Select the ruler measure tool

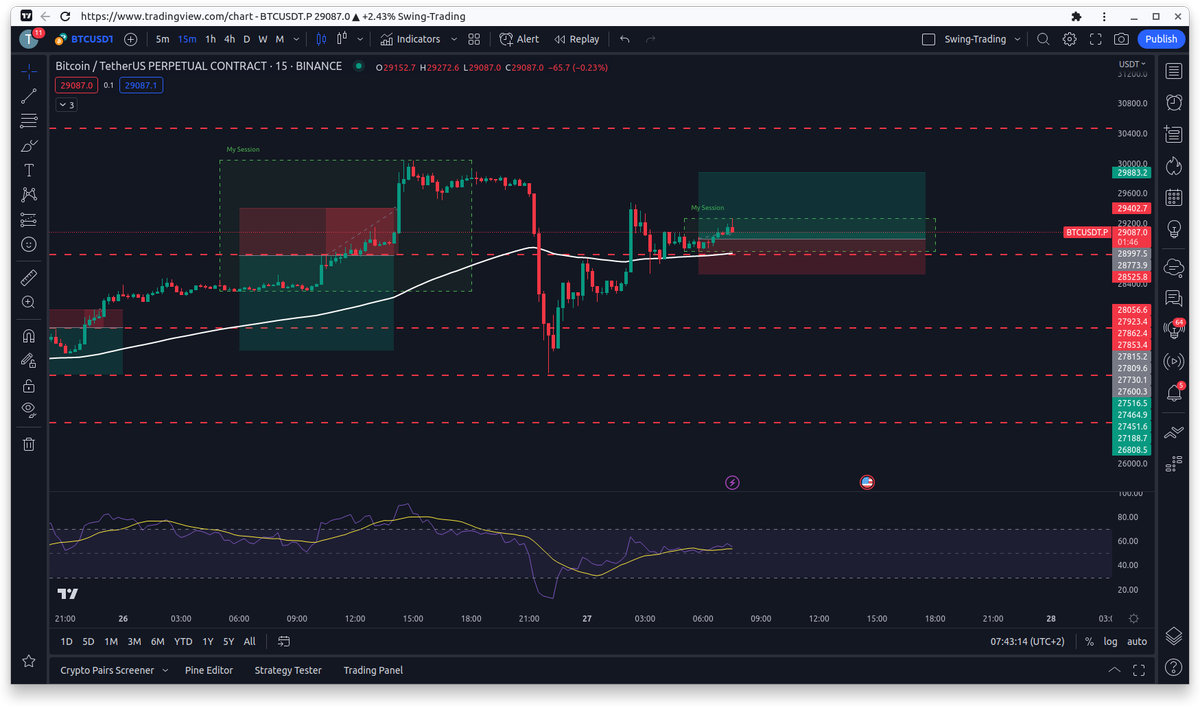pyautogui.click(x=28, y=277)
